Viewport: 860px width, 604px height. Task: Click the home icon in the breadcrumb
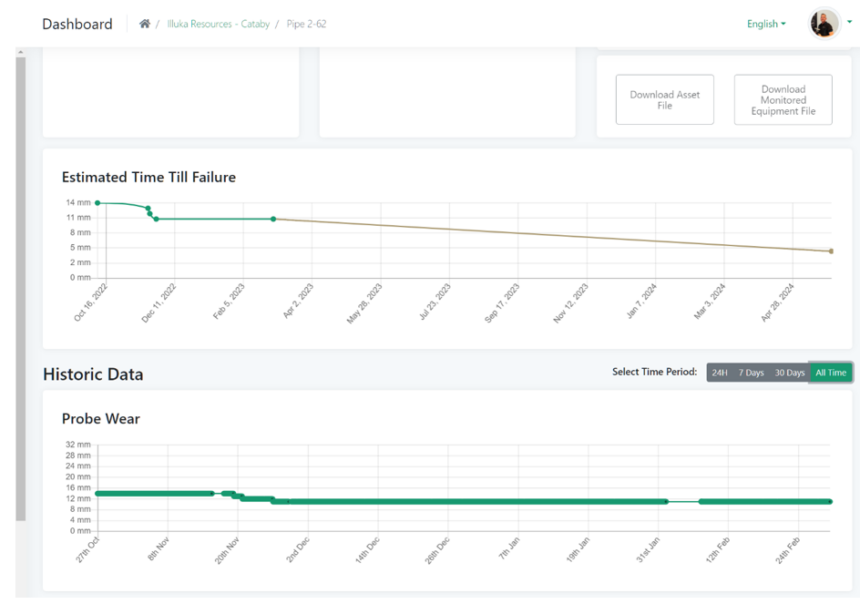145,24
